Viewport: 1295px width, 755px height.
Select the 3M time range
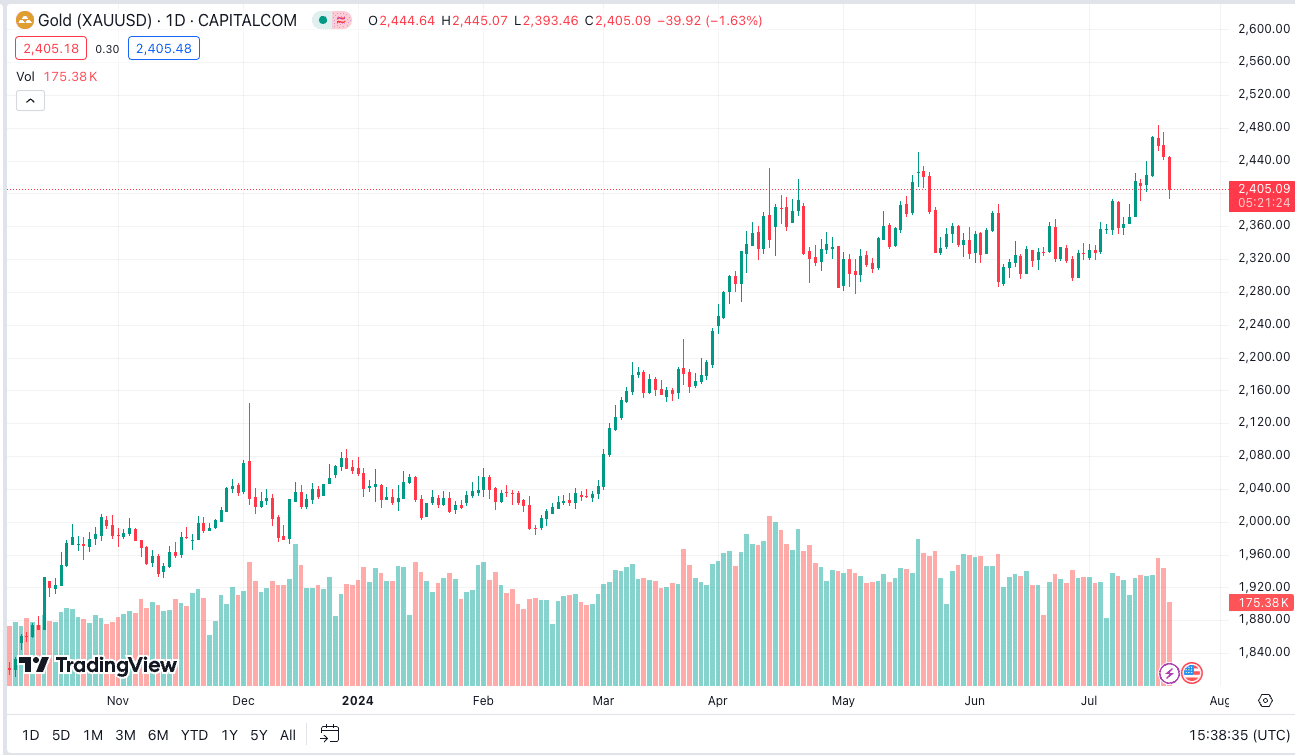pos(125,735)
